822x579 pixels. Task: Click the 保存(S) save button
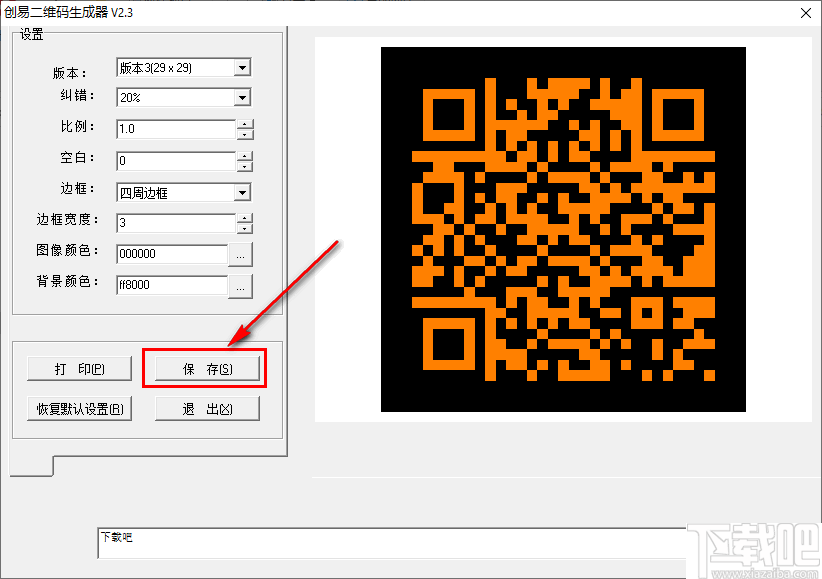pyautogui.click(x=207, y=369)
